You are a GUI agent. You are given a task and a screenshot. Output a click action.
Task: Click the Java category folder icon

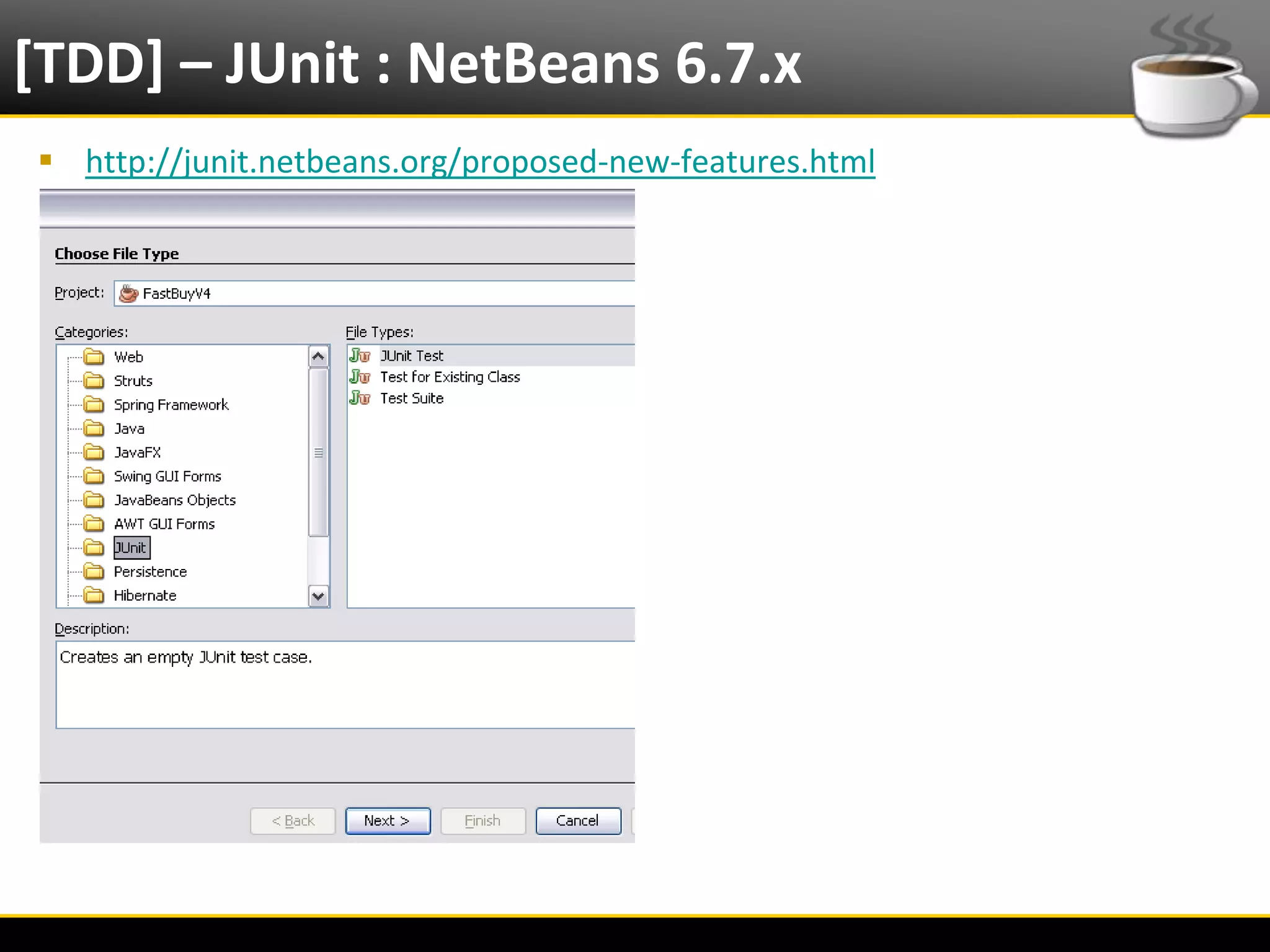[x=94, y=428]
